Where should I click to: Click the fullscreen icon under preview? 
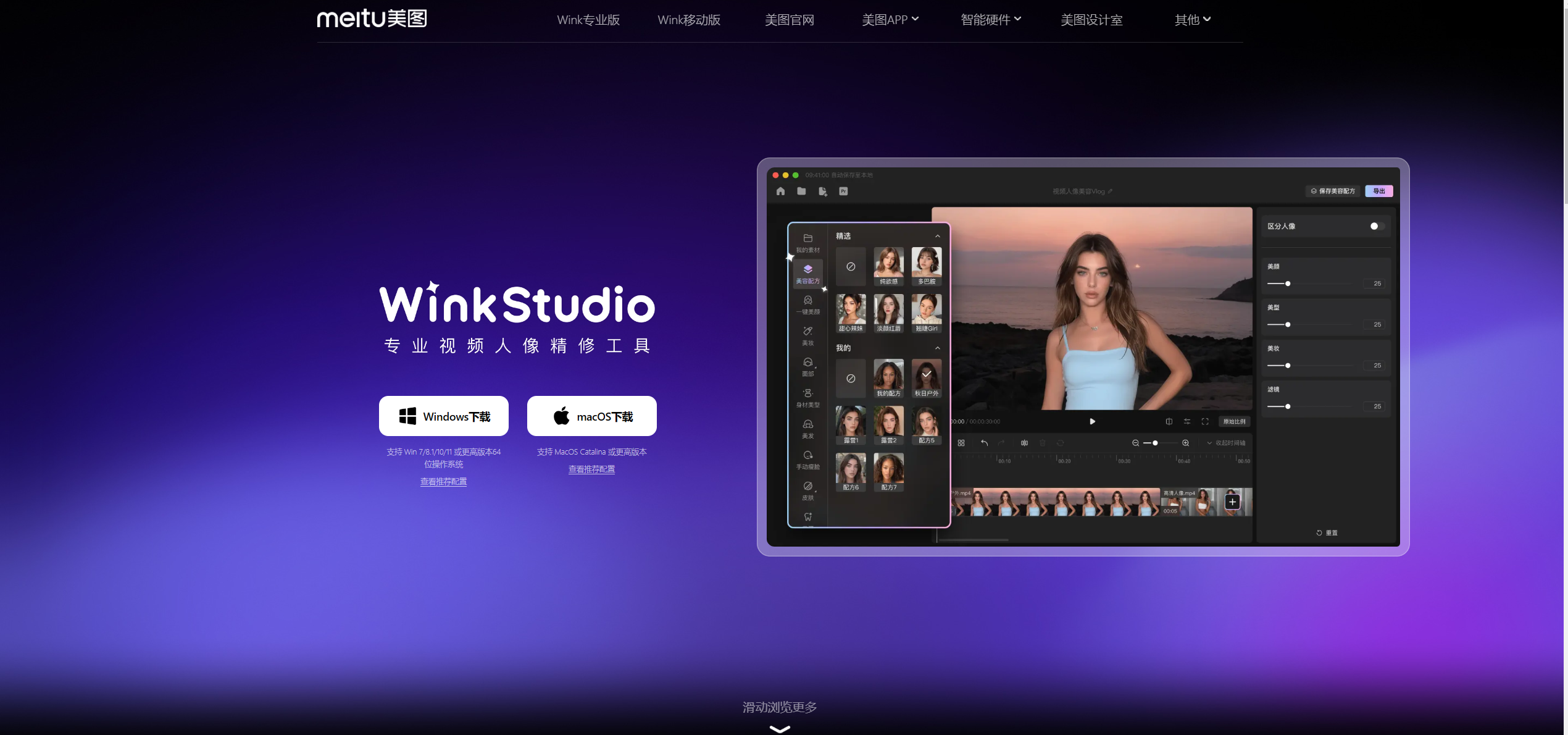[1204, 421]
